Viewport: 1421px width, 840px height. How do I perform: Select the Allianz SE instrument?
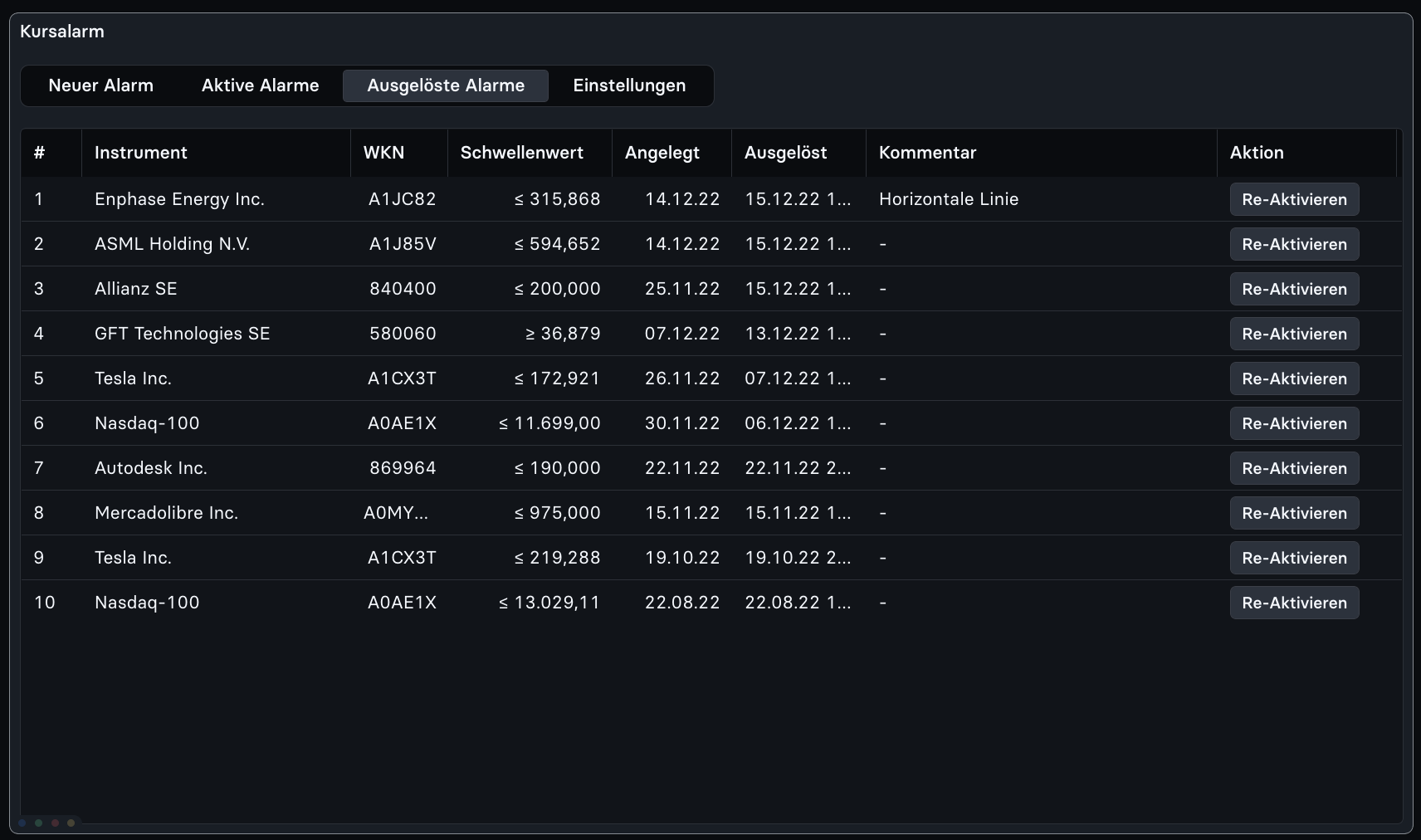click(136, 289)
